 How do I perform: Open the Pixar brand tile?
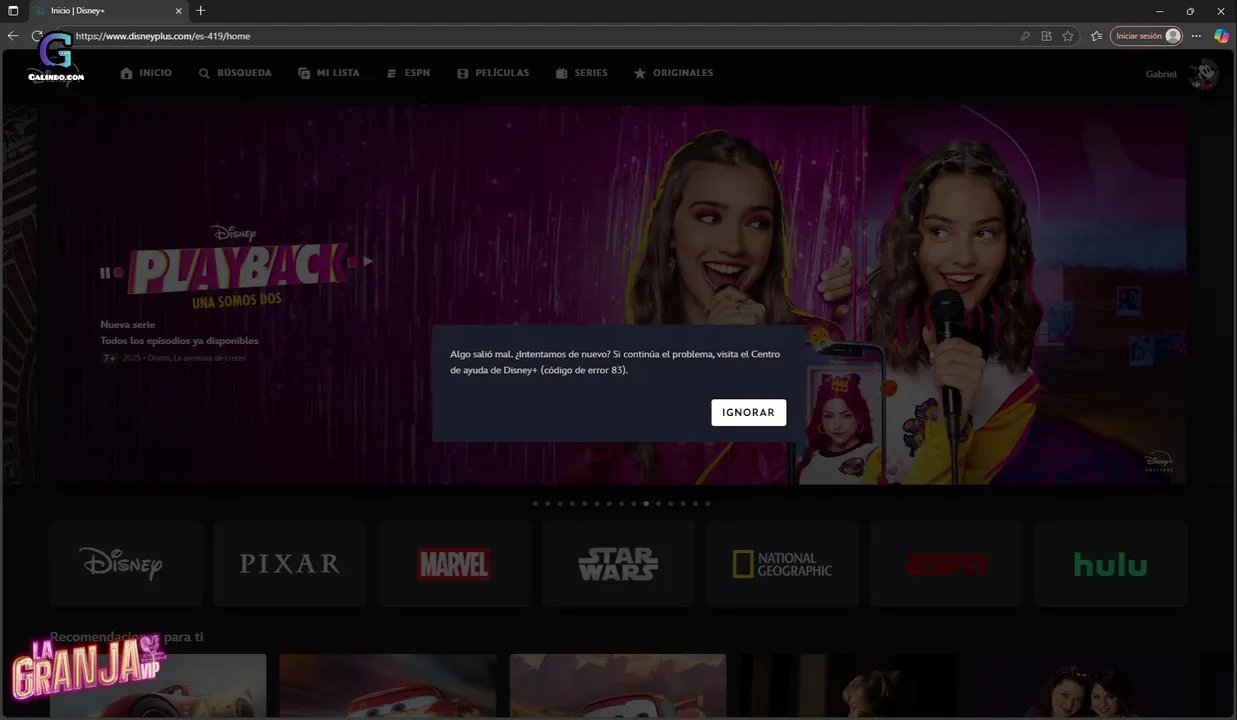[x=290, y=564]
